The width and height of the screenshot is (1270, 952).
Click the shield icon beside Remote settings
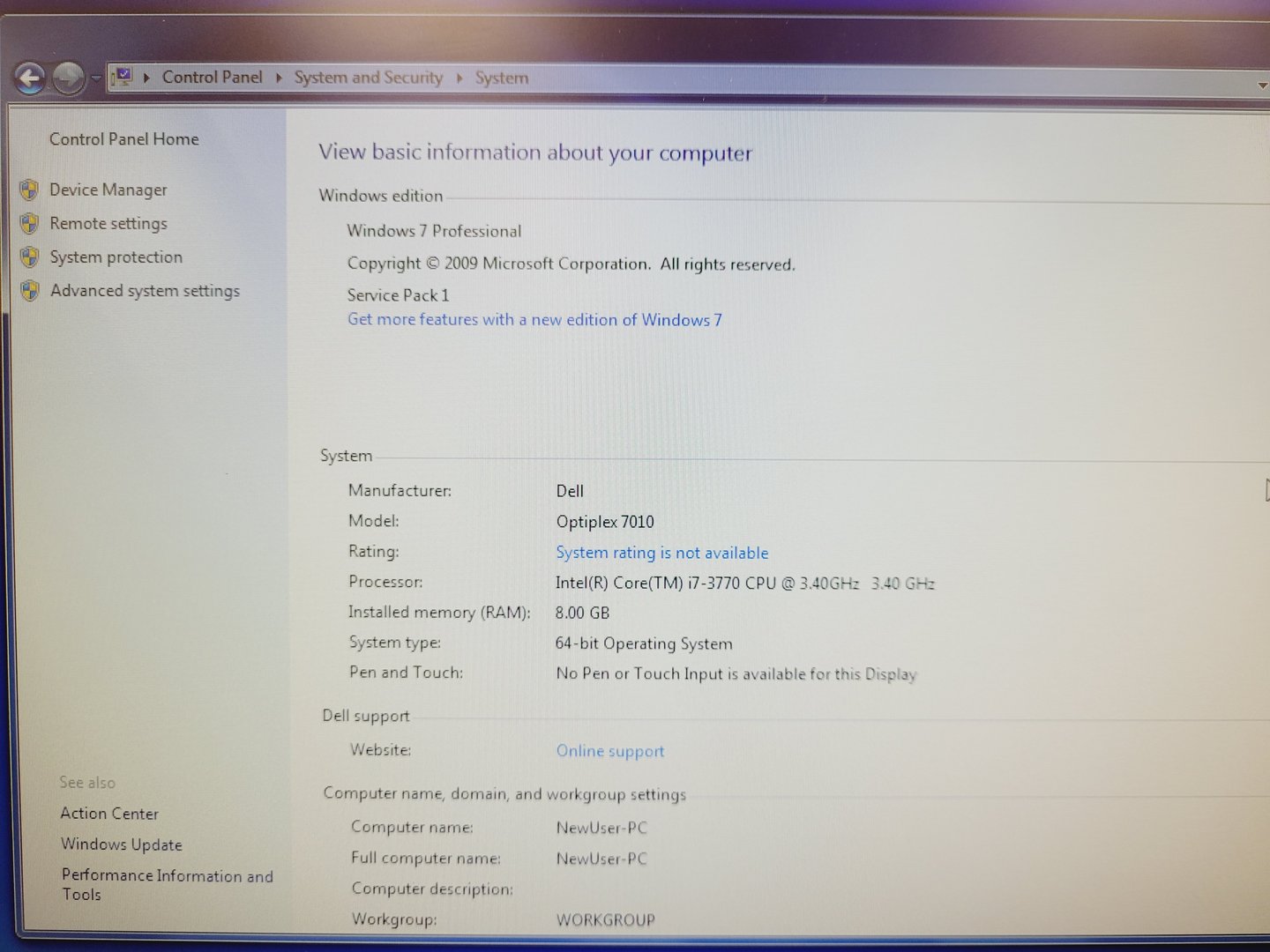[x=30, y=223]
